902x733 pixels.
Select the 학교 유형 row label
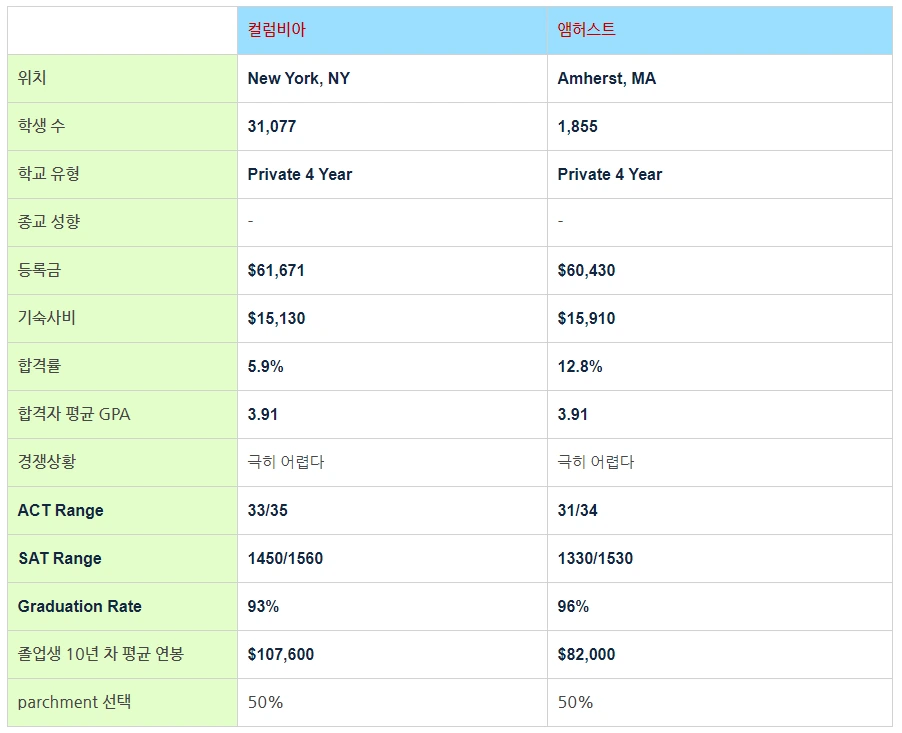coord(48,174)
